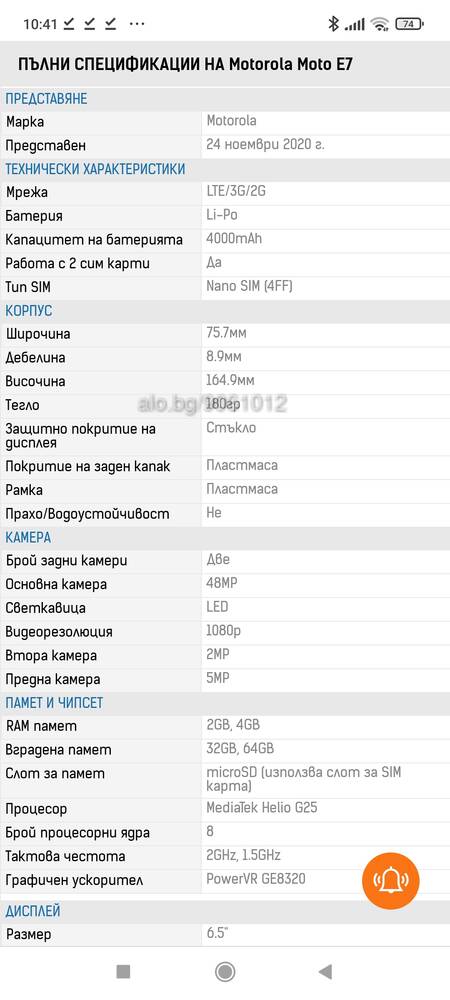Screen dimensions: 450x1000
Task: Tap the ДИСПЛЕЙ section header
Action: [x=33, y=910]
